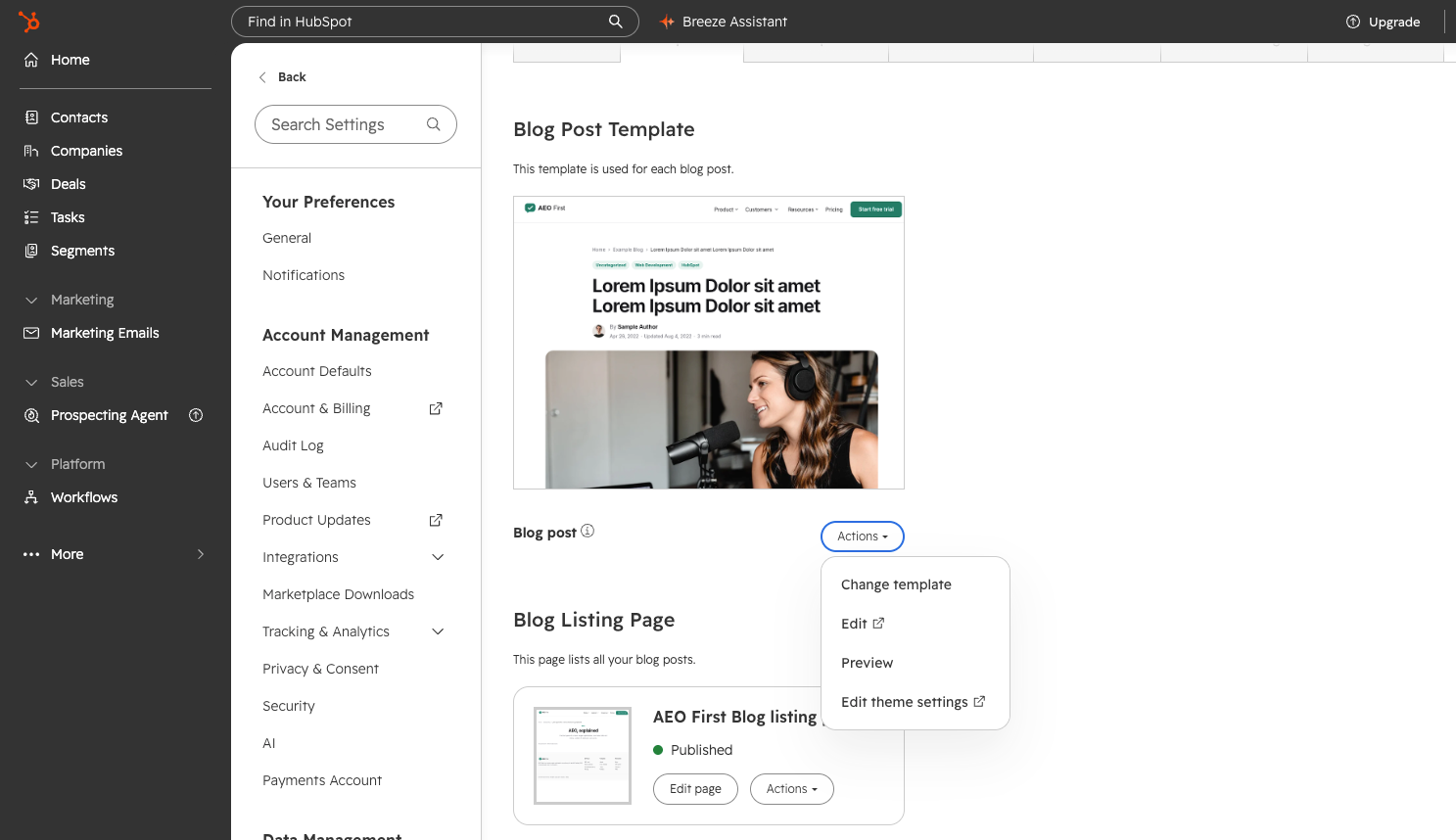The width and height of the screenshot is (1456, 840).
Task: Toggle the Blog post Actions dropdown
Action: [x=863, y=537]
